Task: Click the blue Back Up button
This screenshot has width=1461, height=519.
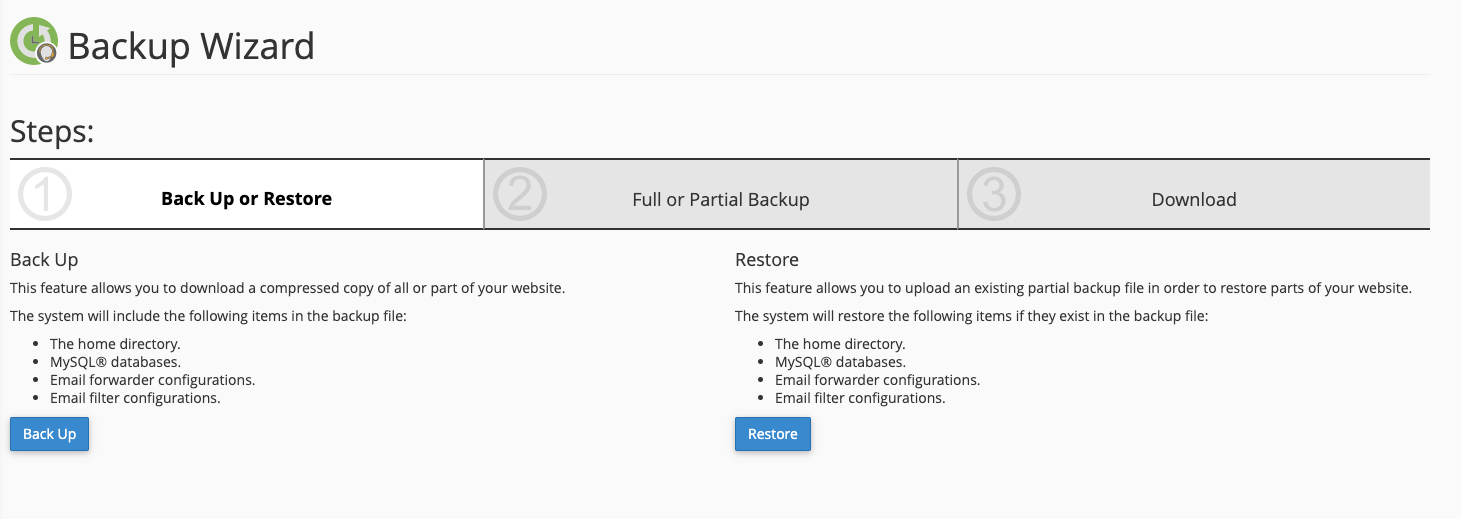Action: [49, 434]
